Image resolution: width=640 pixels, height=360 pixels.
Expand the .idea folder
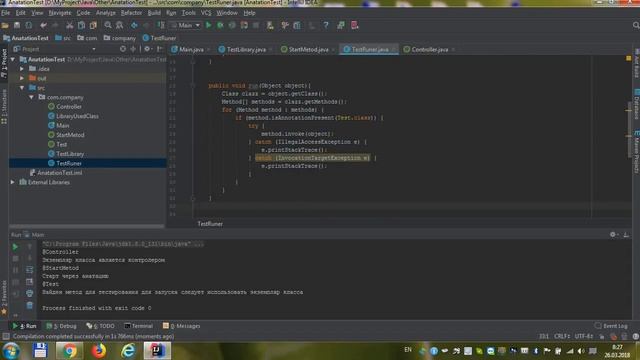[x=22, y=69]
